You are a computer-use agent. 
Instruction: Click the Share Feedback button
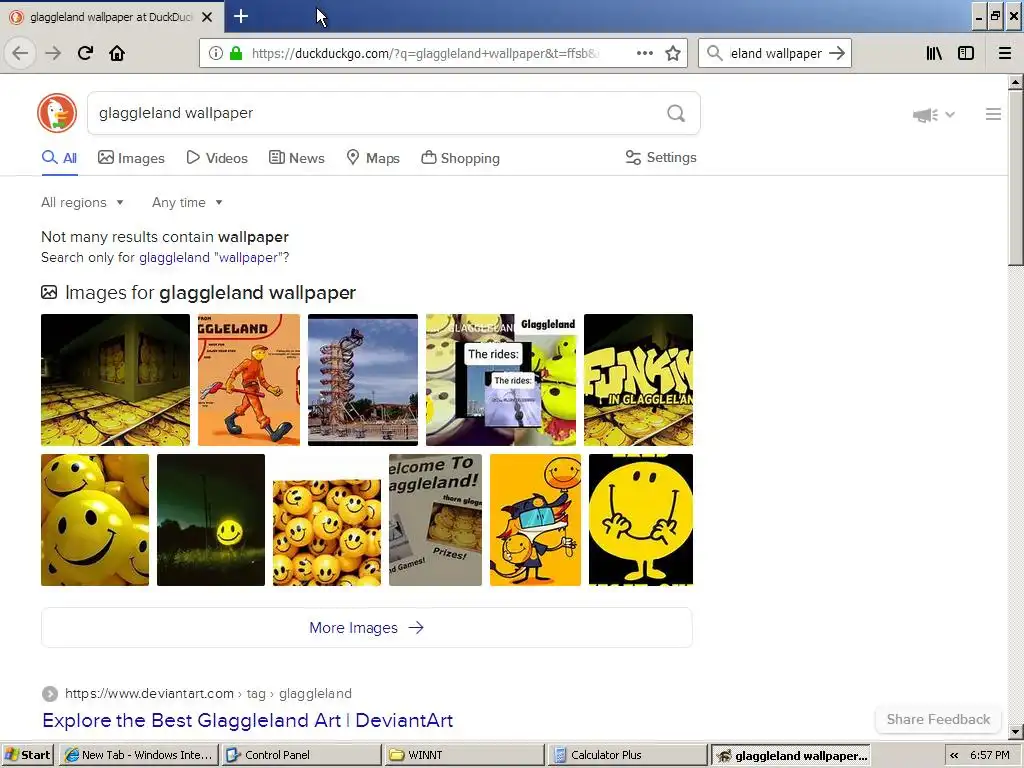point(938,719)
